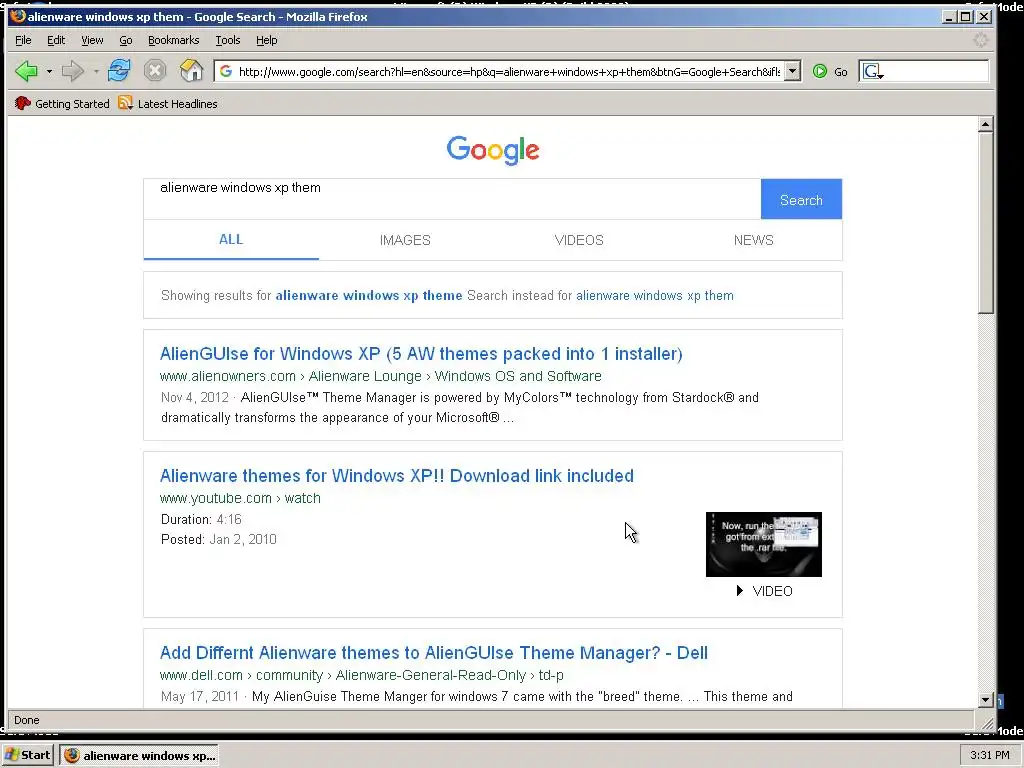
Task: Open the Windows Start menu
Action: pos(27,755)
